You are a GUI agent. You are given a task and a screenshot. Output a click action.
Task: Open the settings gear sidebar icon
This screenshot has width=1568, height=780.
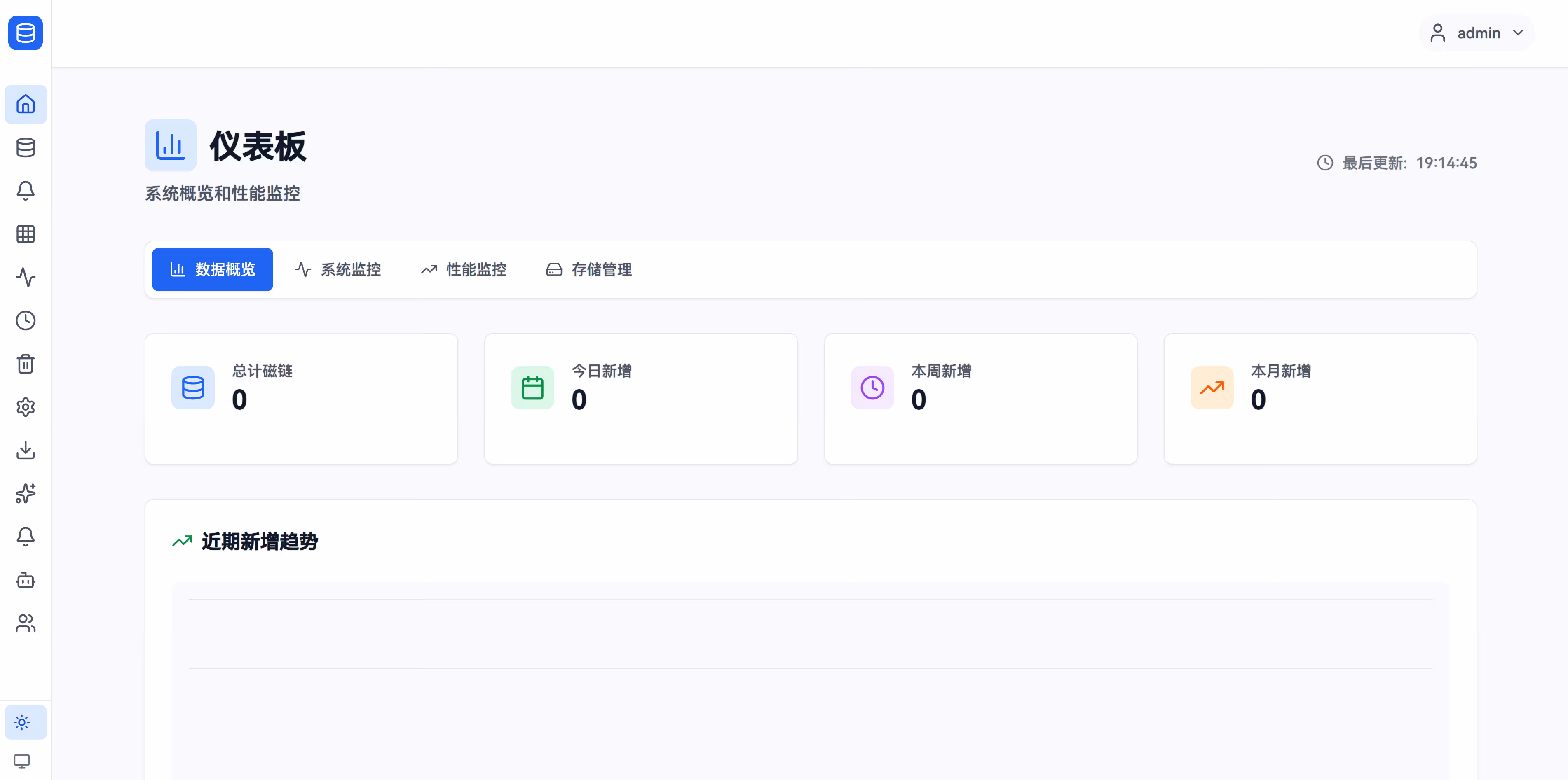(26, 407)
